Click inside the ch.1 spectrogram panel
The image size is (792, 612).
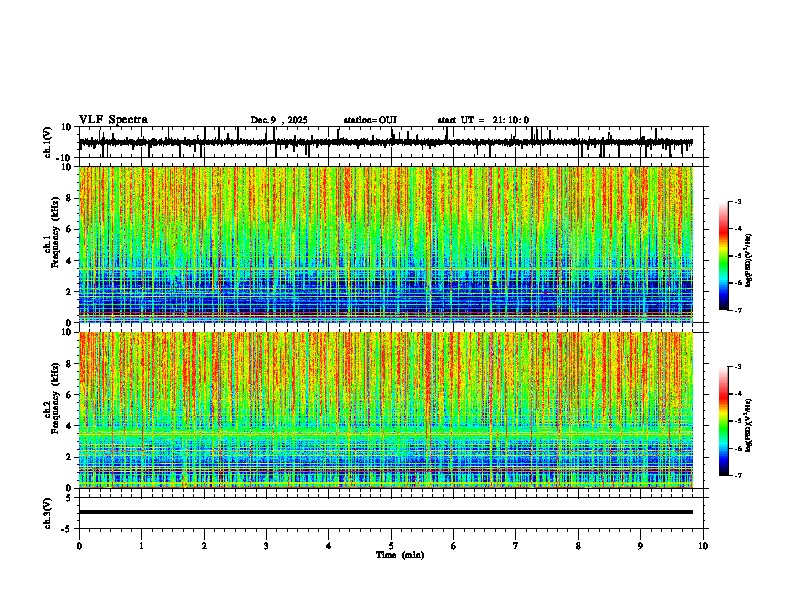pyautogui.click(x=385, y=244)
